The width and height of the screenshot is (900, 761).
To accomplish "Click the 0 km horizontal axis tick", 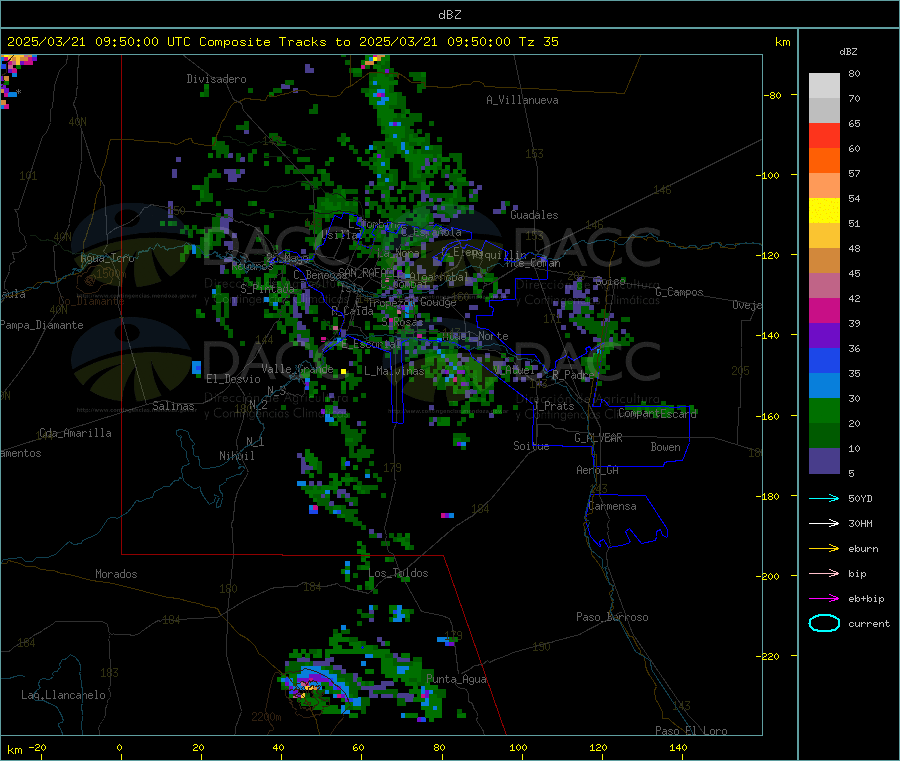I will click(119, 748).
